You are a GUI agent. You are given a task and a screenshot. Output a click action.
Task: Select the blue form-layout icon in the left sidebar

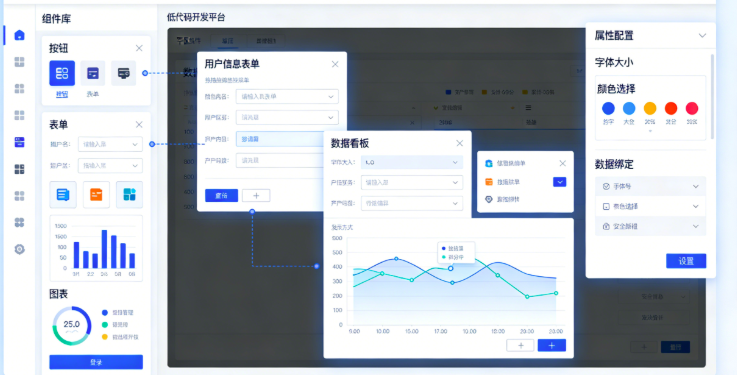tap(19, 142)
